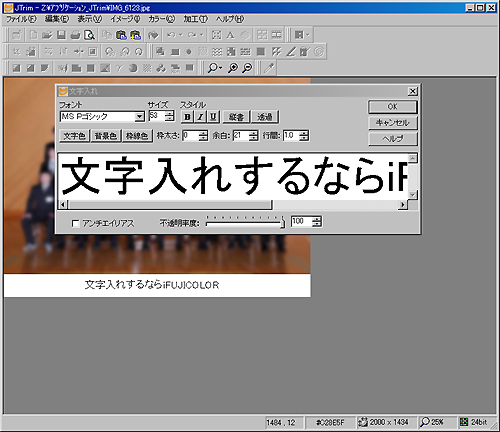This screenshot has height=432, width=500.
Task: Increase サイズ value with spinner up arrow
Action: tap(170, 113)
